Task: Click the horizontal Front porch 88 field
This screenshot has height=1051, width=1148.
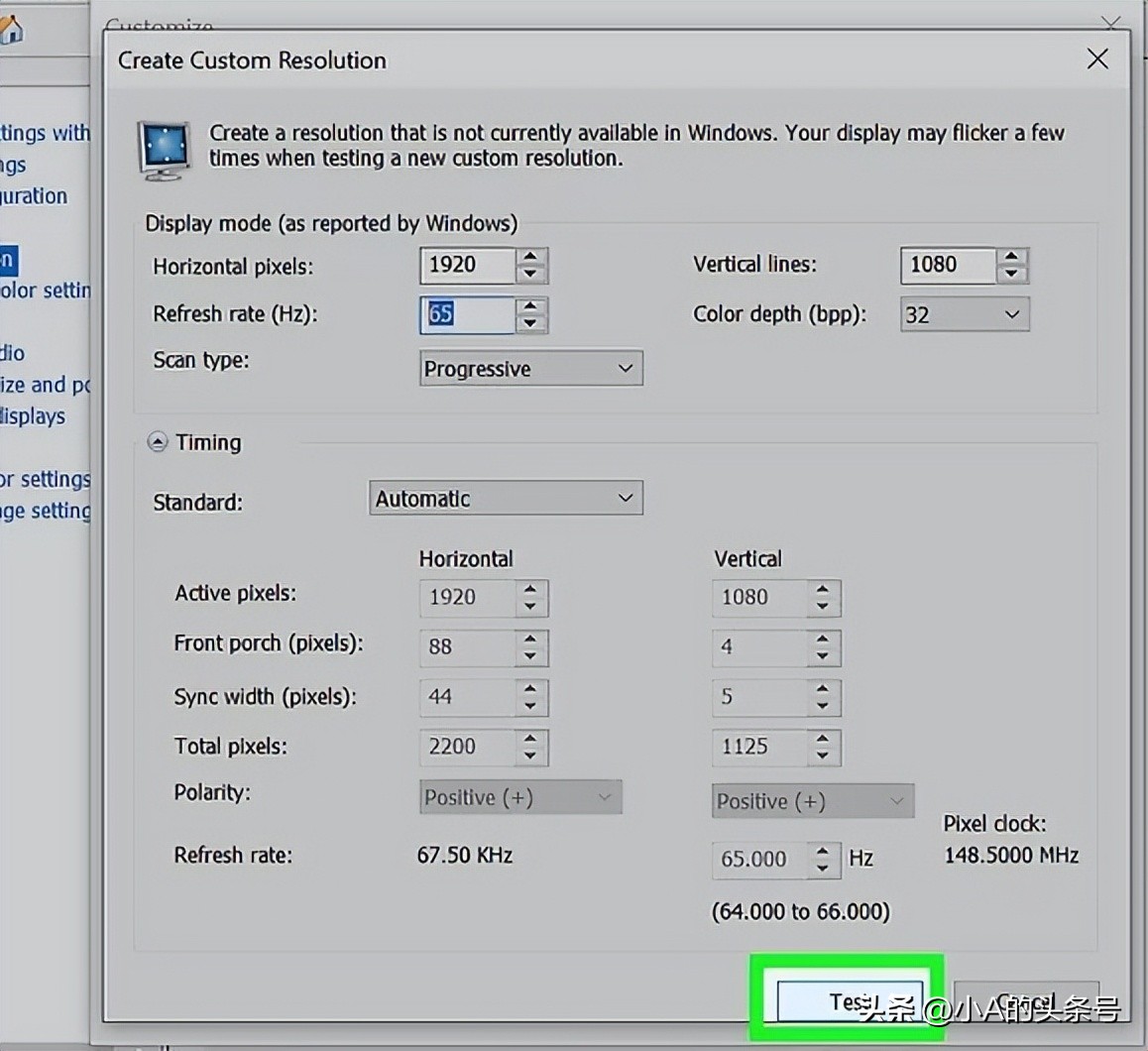Action: (x=468, y=648)
